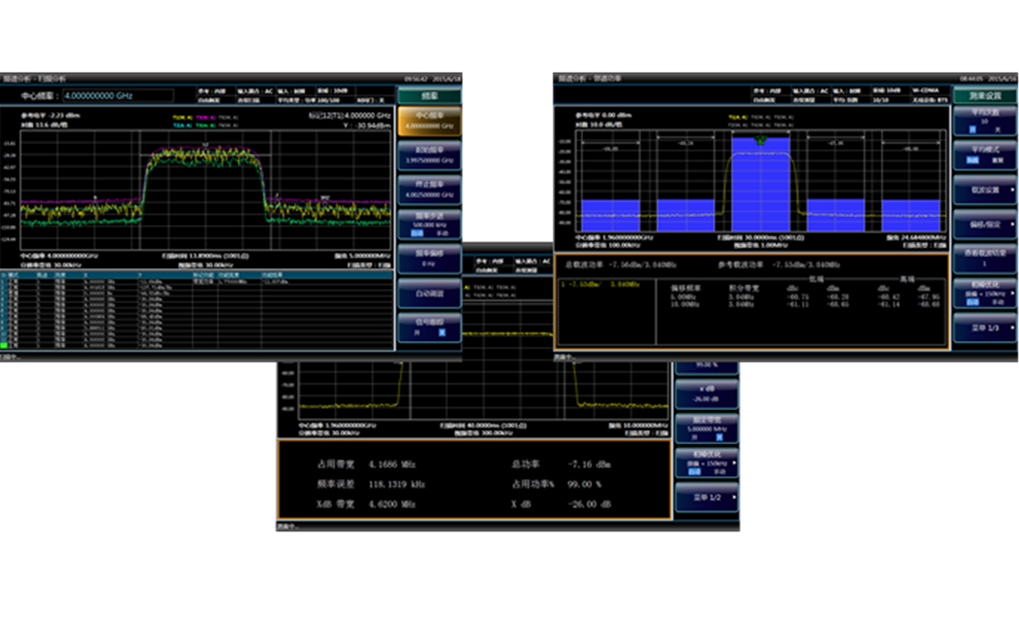This screenshot has height=631, width=1019.
Task: Open the 频率偏移 0 Hz softkey
Action: pos(430,259)
